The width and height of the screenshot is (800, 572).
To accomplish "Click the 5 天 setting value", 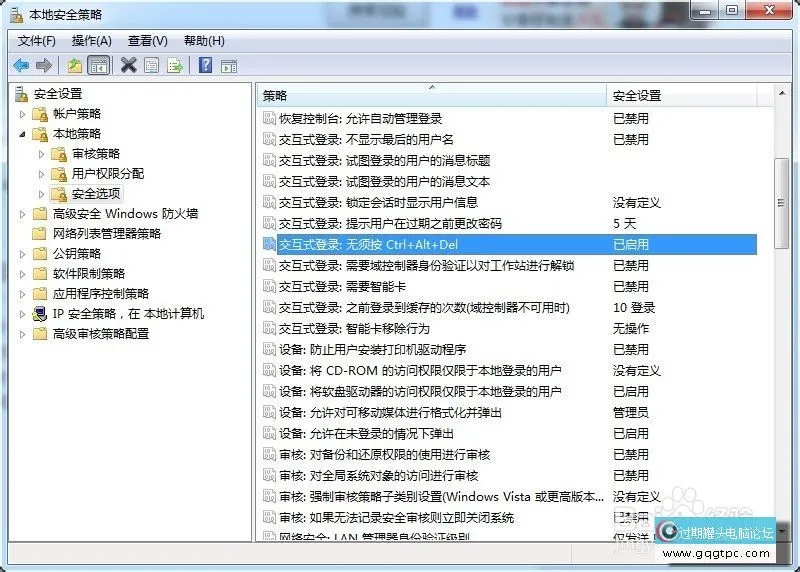I will (624, 223).
